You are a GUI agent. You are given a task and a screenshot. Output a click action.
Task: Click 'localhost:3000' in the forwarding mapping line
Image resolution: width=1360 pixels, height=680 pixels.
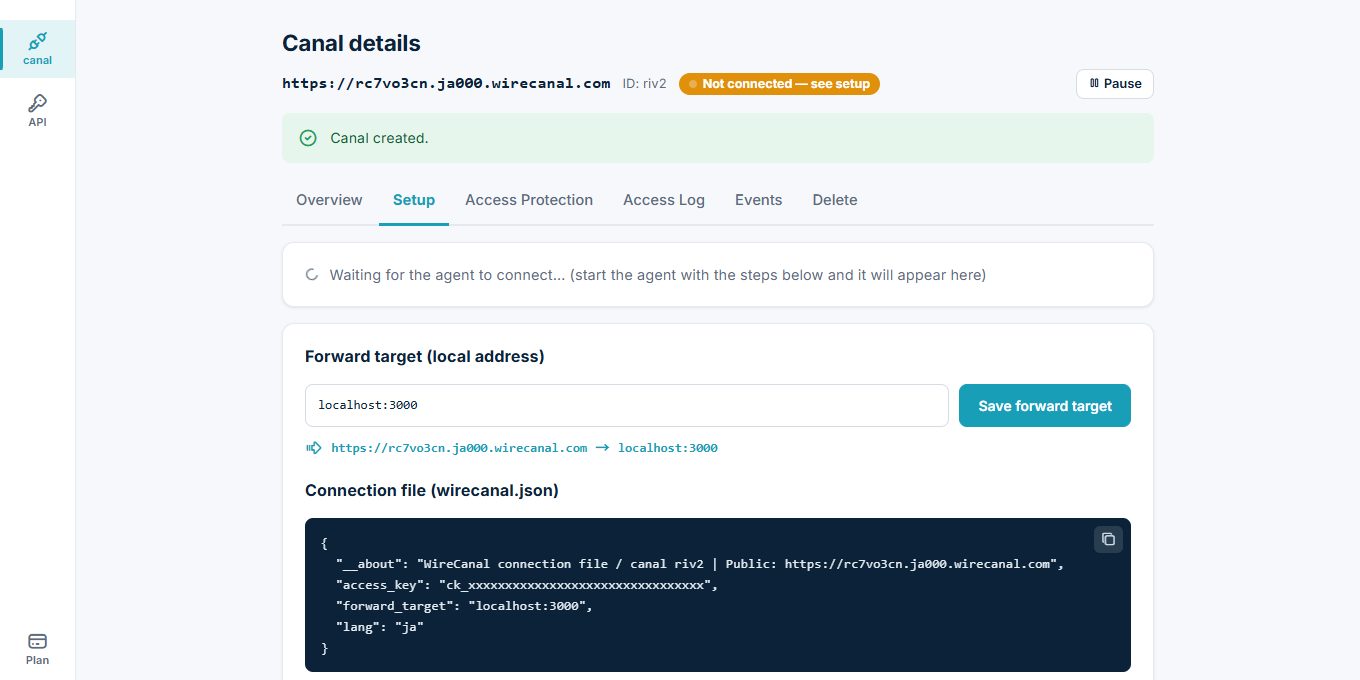click(668, 448)
